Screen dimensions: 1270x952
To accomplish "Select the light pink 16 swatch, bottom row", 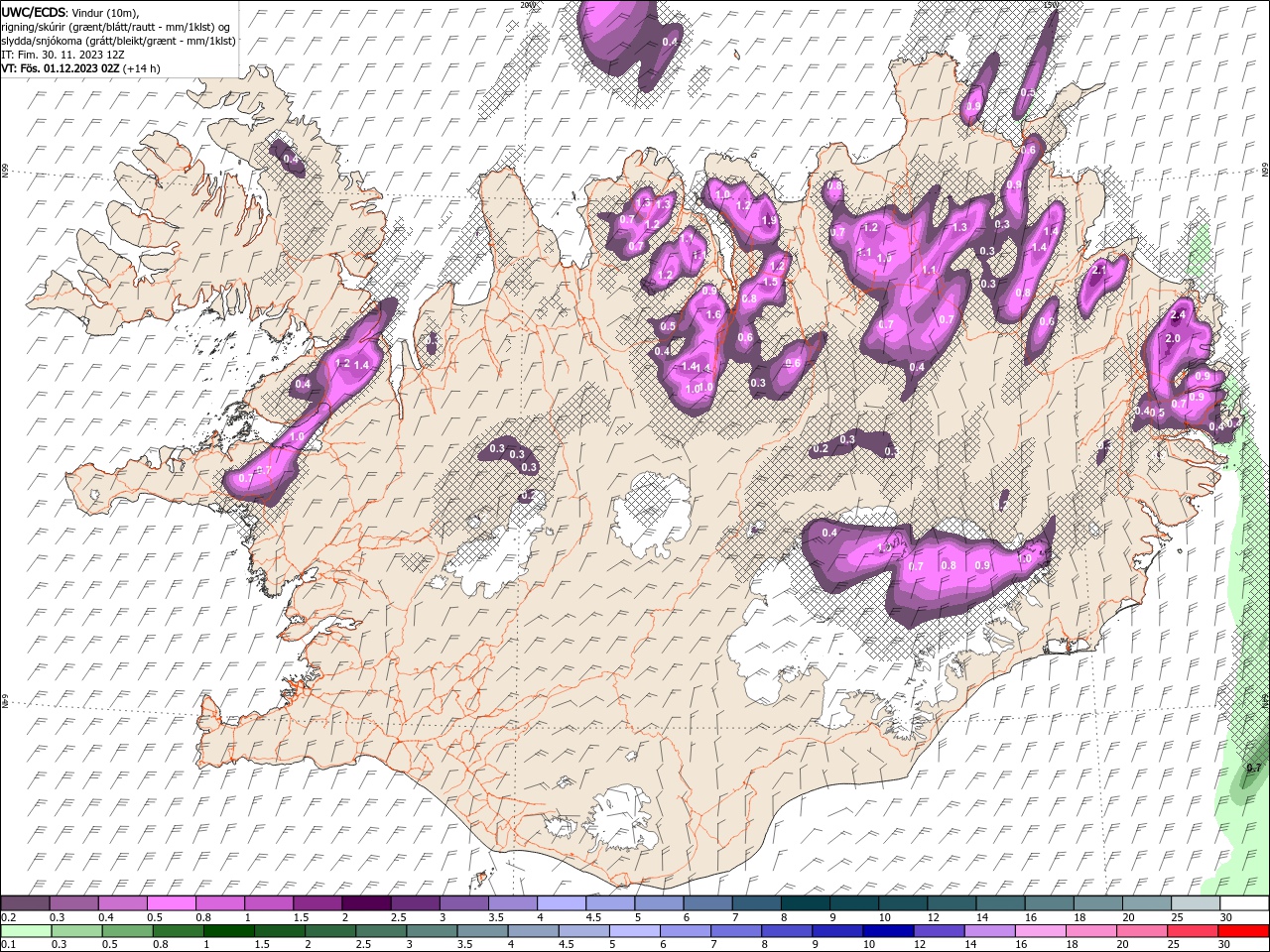I will point(1041,931).
